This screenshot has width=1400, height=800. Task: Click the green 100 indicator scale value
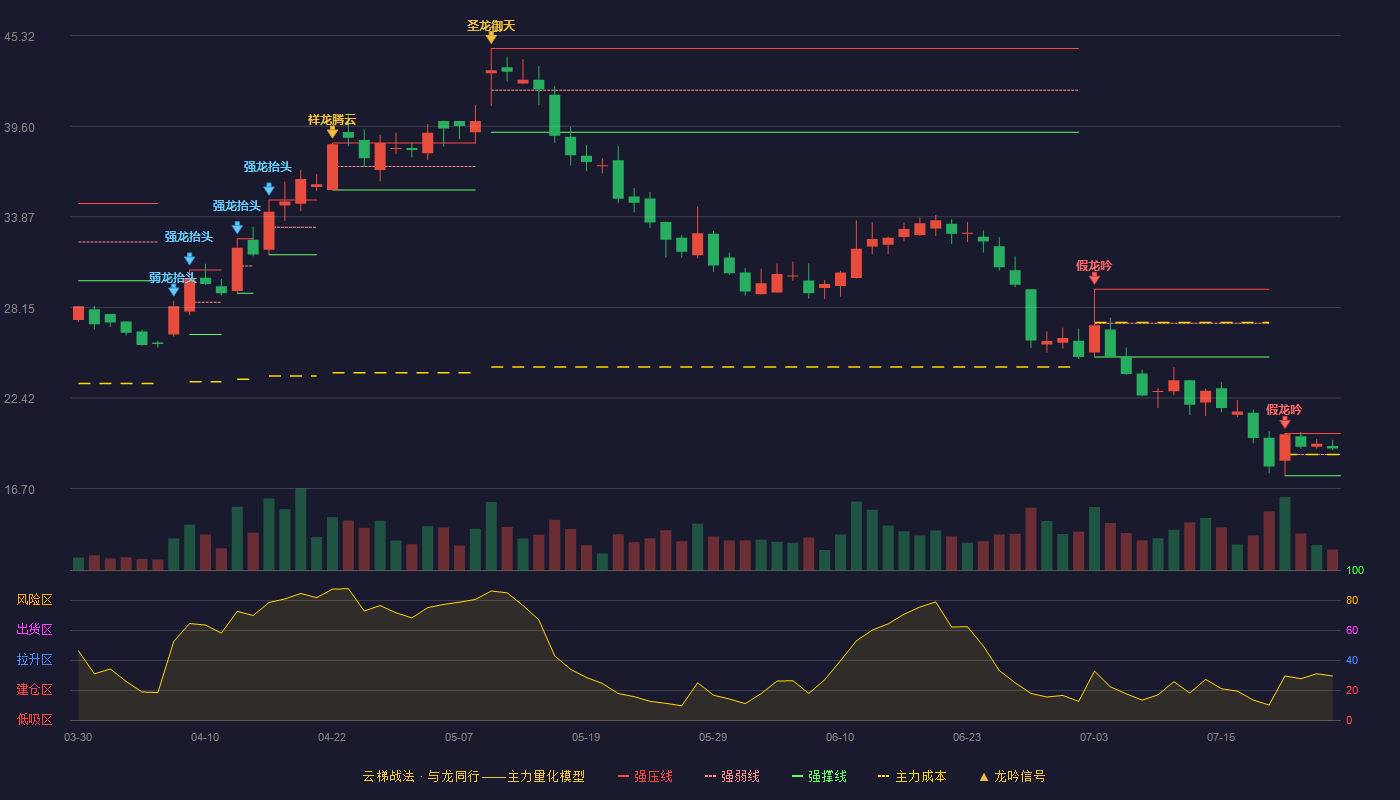(1355, 571)
